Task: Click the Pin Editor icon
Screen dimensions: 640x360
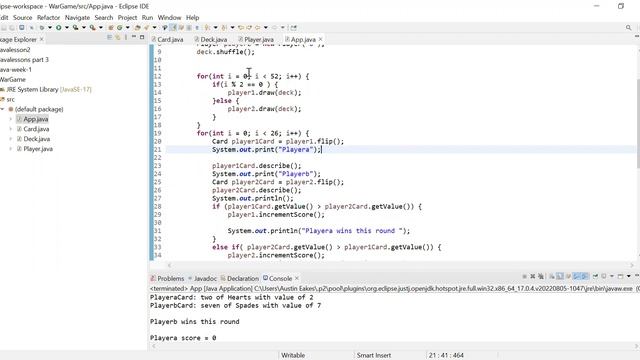Action: (x=293, y=28)
